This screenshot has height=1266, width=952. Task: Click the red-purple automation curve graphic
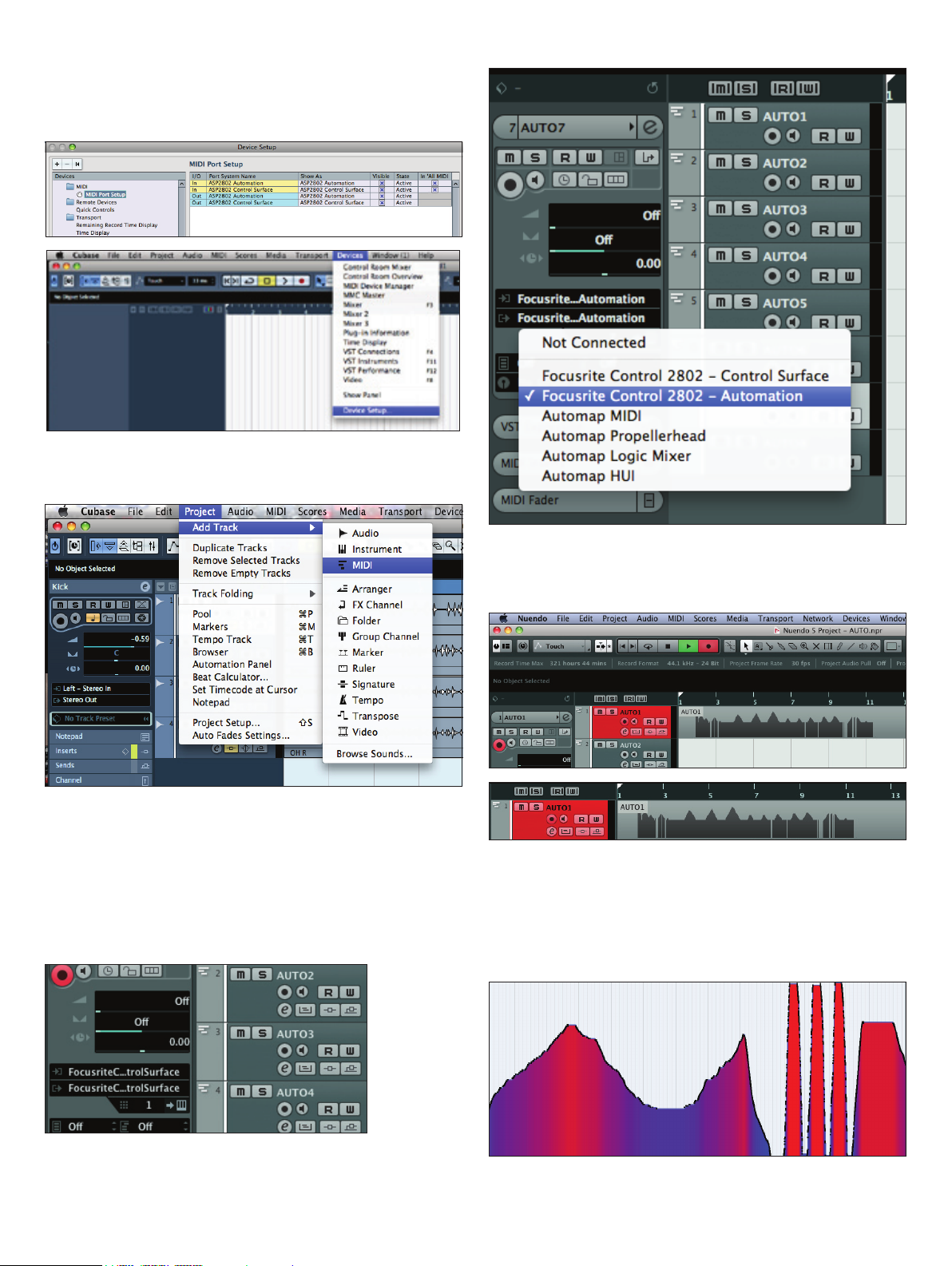click(x=697, y=1070)
